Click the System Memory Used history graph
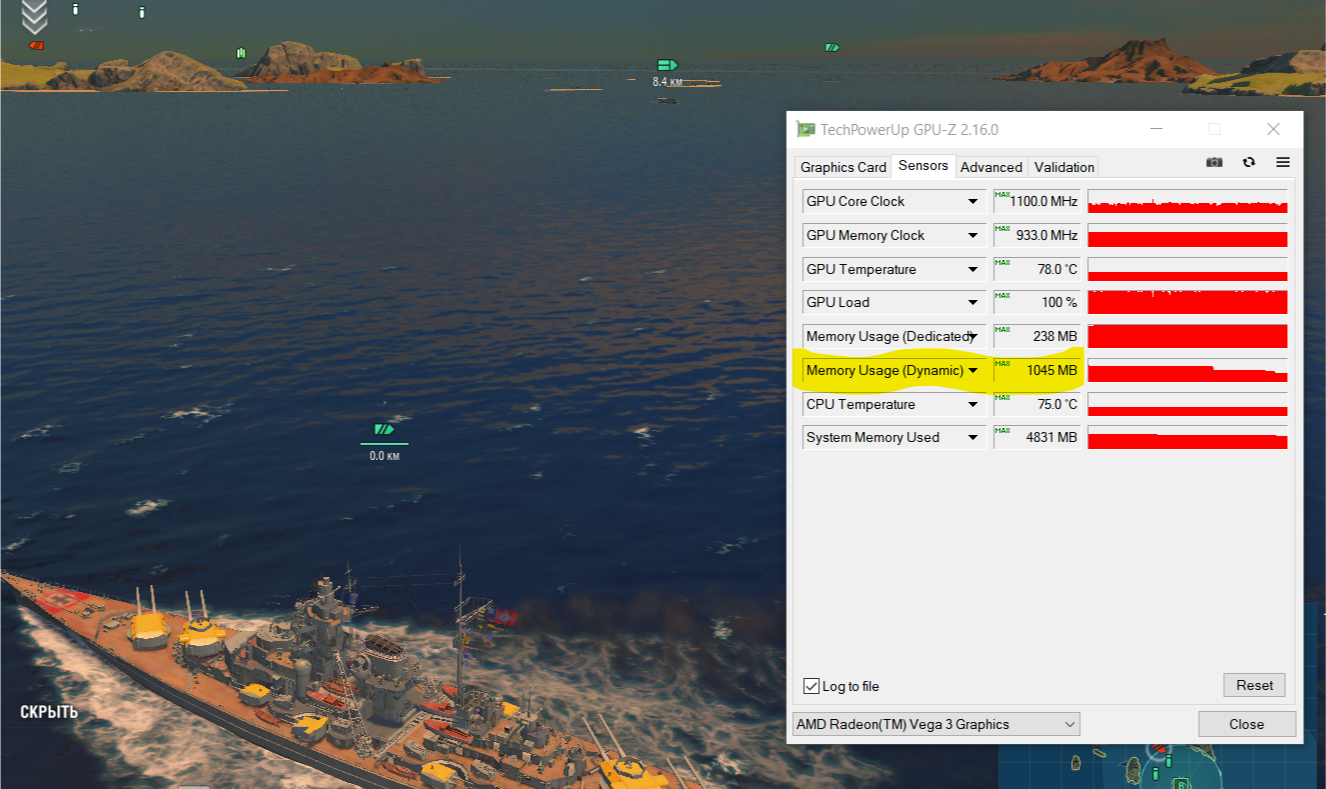 click(1187, 437)
